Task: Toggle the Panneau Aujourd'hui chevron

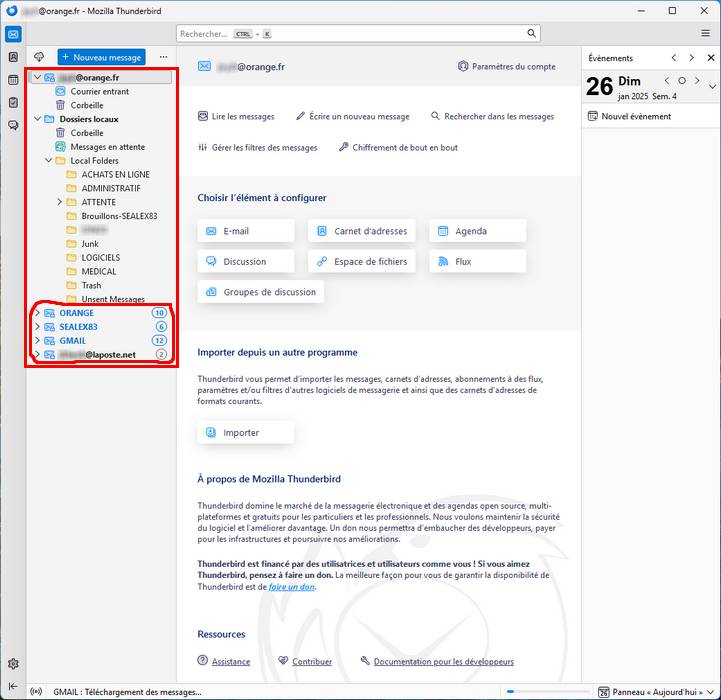Action: [710, 692]
